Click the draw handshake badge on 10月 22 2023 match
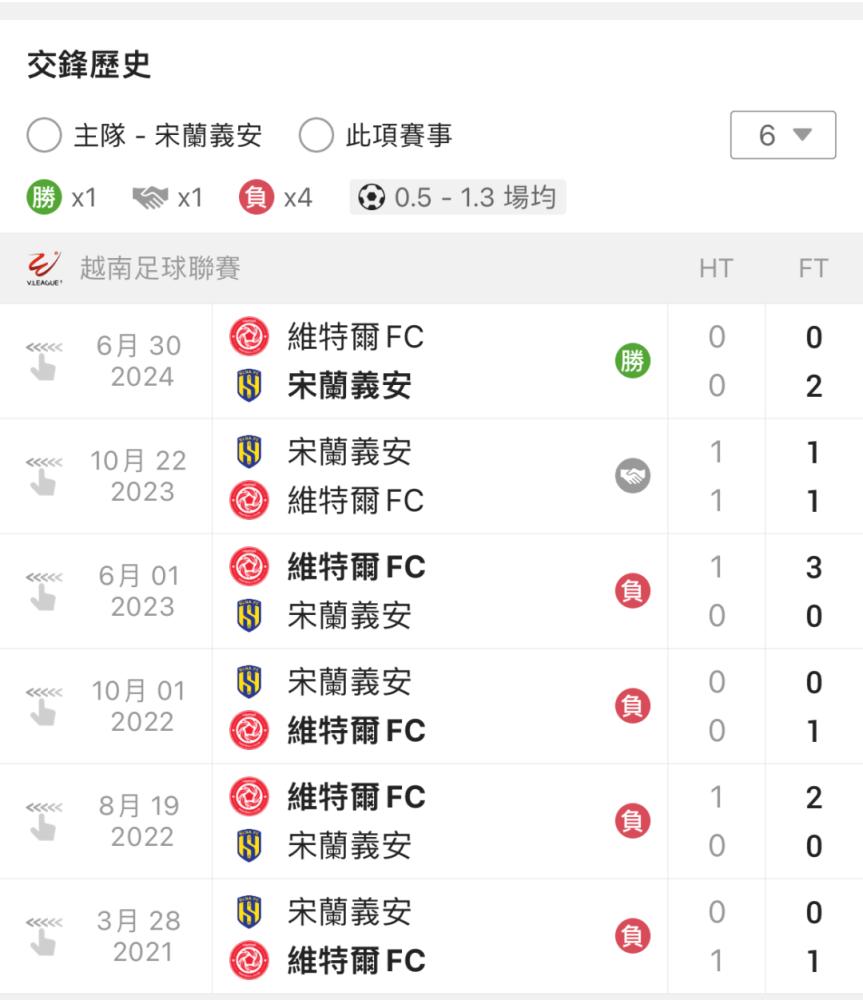 (632, 476)
